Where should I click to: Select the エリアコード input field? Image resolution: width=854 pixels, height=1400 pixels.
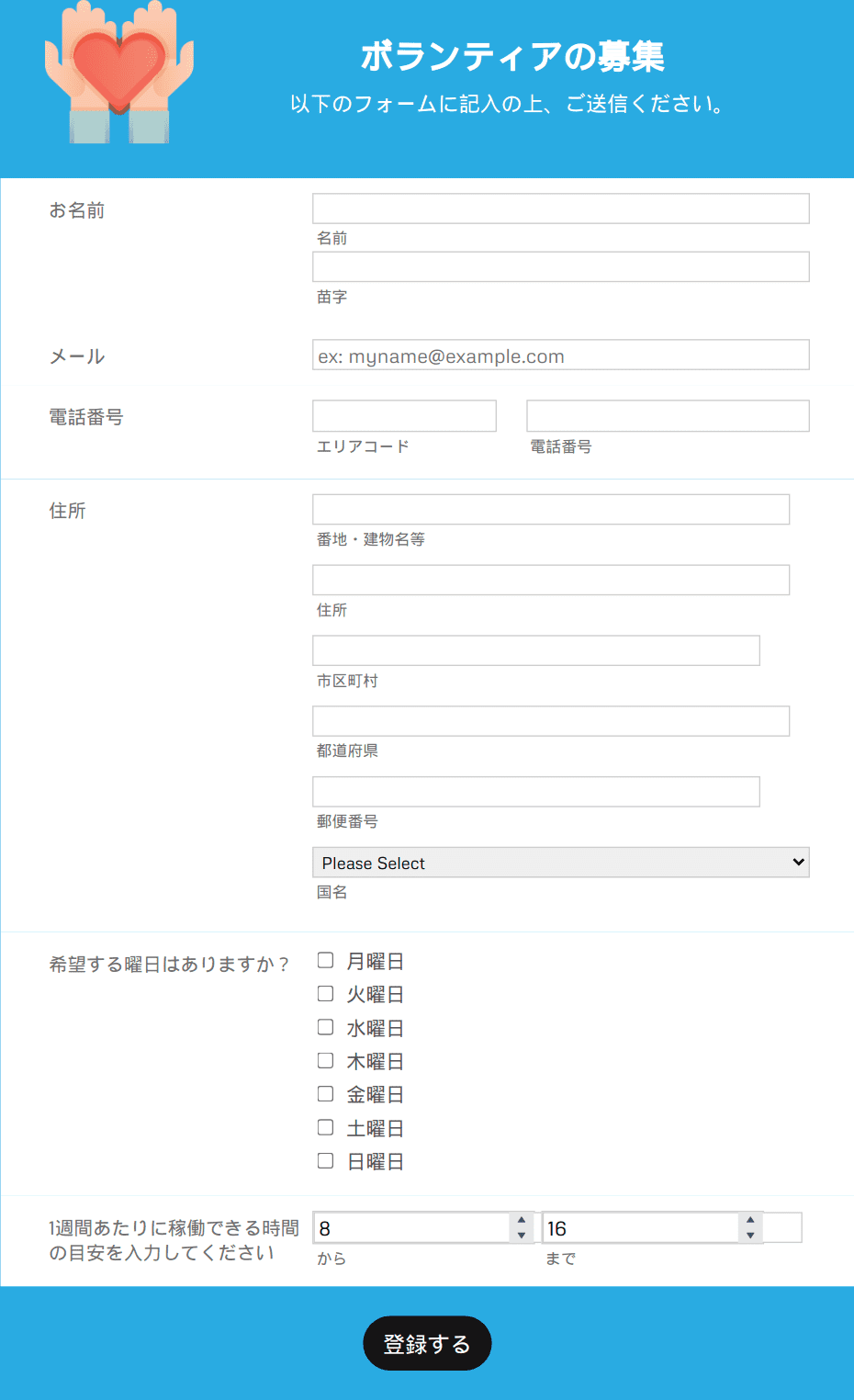[x=405, y=416]
